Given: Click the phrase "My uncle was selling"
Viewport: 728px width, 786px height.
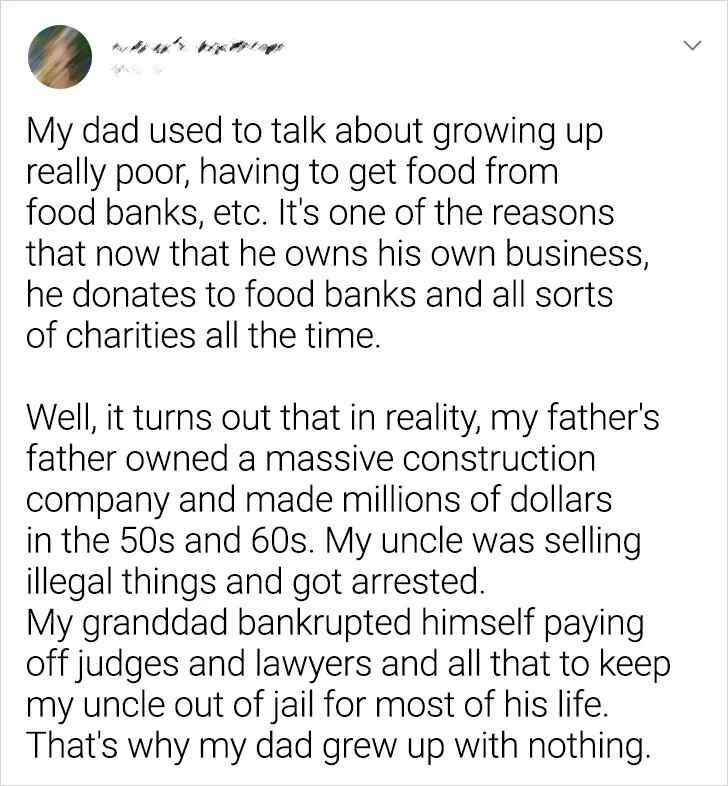Looking at the screenshot, I should [x=496, y=540].
